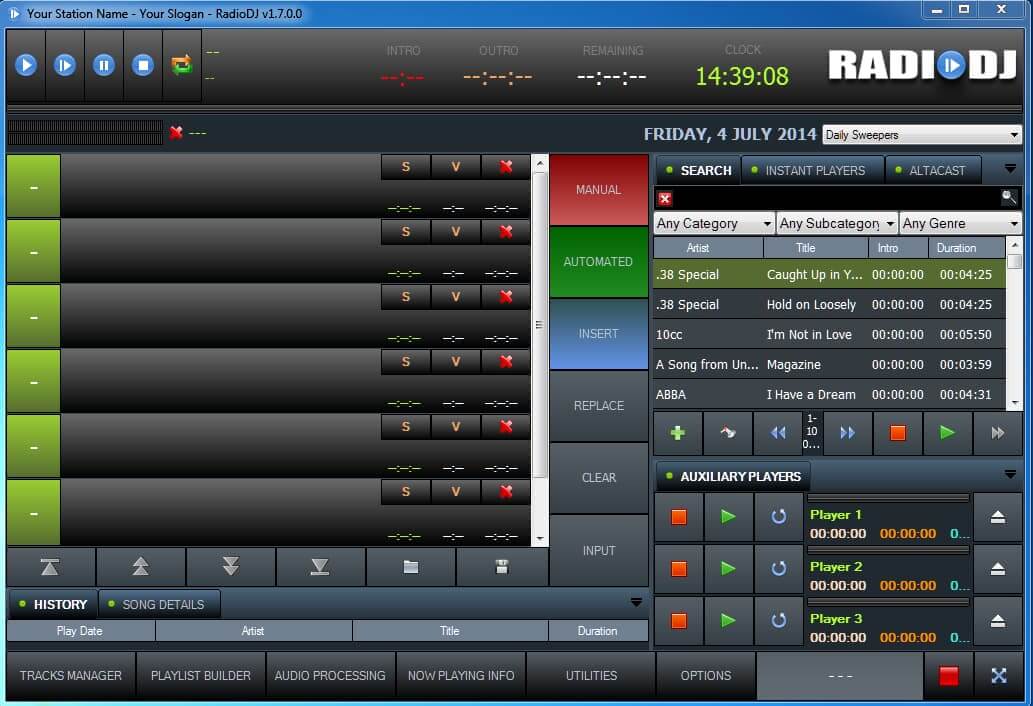Viewport: 1033px width, 706px height.
Task: Click Player 1 progress bar
Action: pyautogui.click(x=888, y=498)
